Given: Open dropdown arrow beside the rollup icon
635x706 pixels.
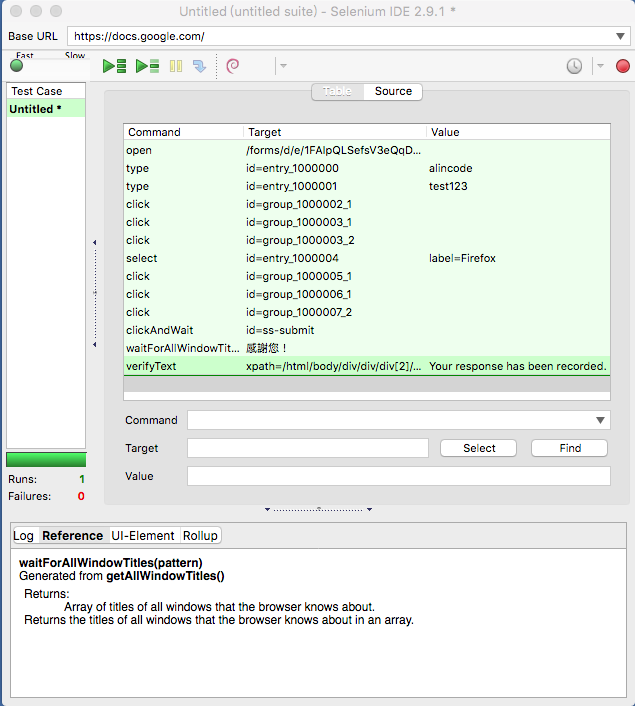Looking at the screenshot, I should pyautogui.click(x=283, y=66).
